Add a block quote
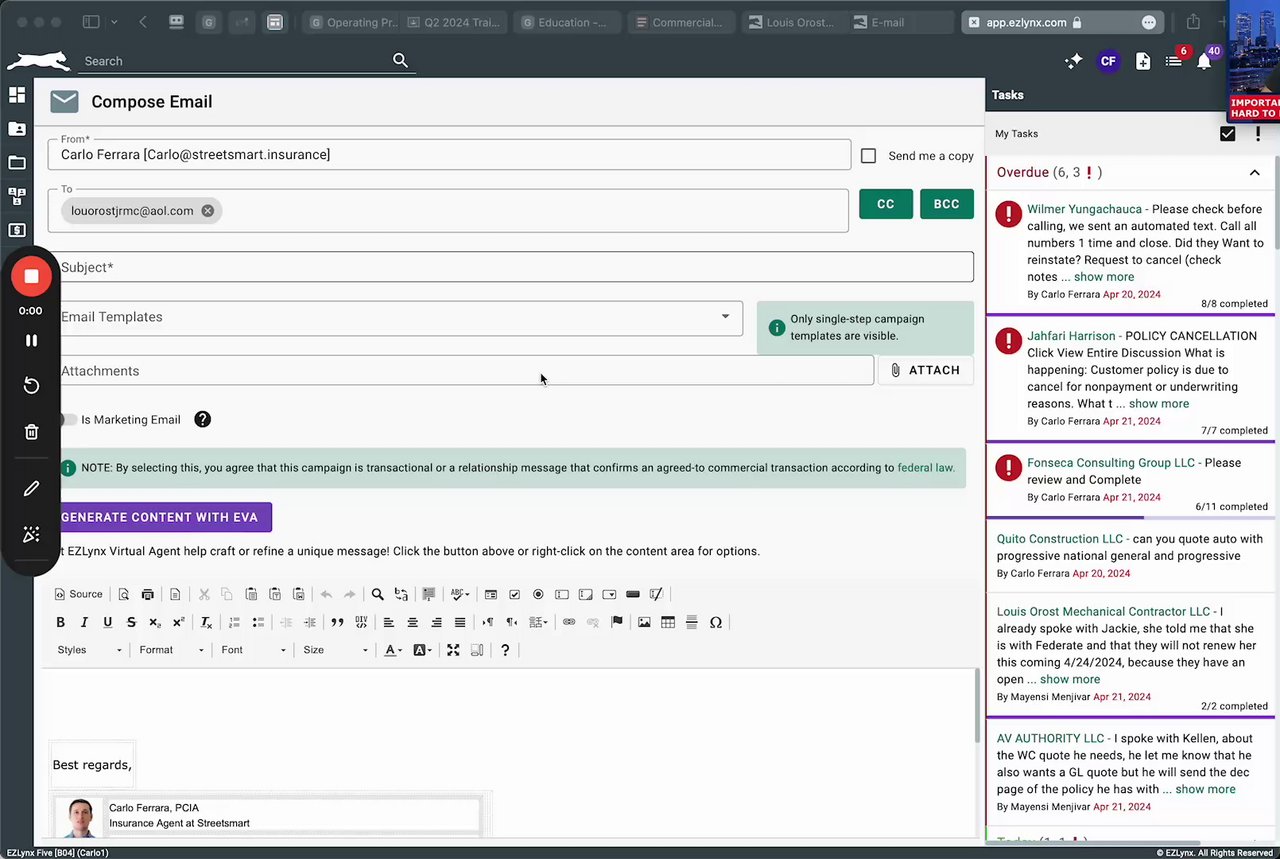The width and height of the screenshot is (1280, 859). tap(337, 622)
